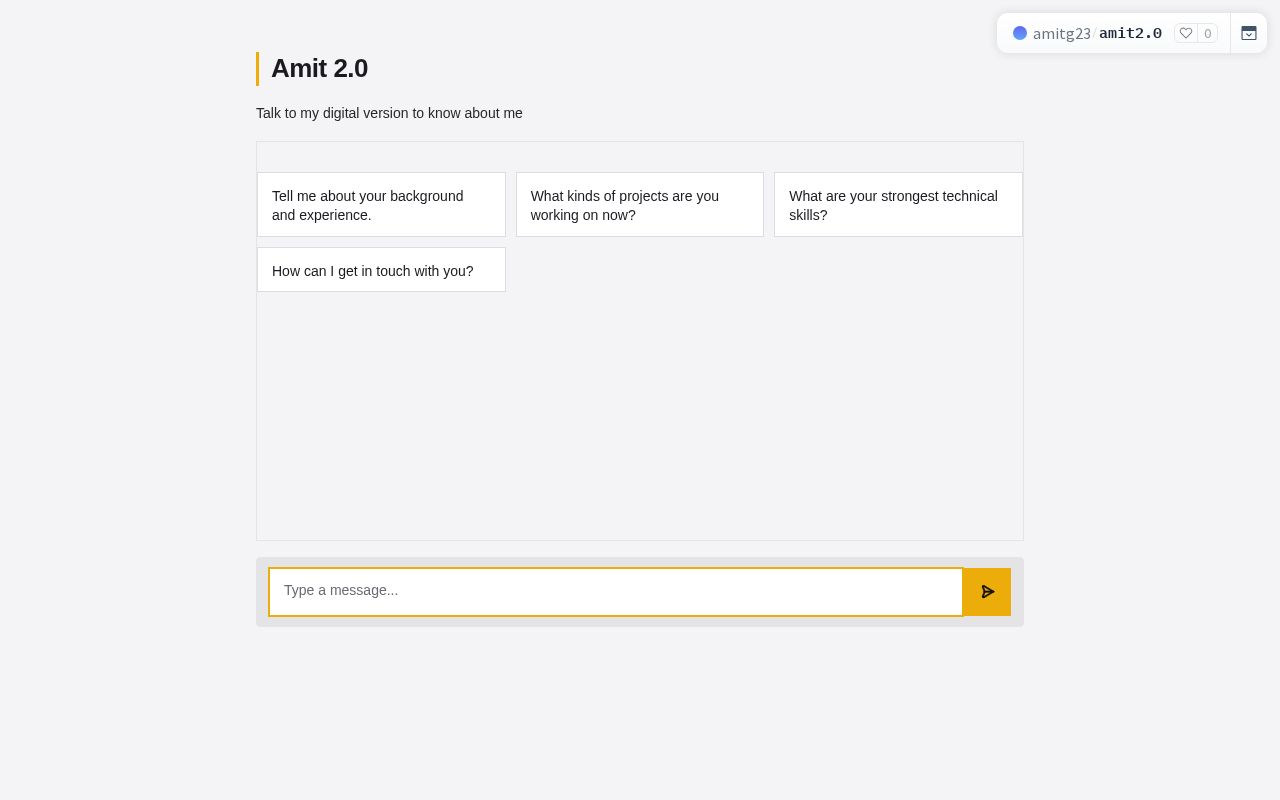The image size is (1280, 800).
Task: Select 'Tell me about your background and experience' prompt
Action: tap(381, 205)
